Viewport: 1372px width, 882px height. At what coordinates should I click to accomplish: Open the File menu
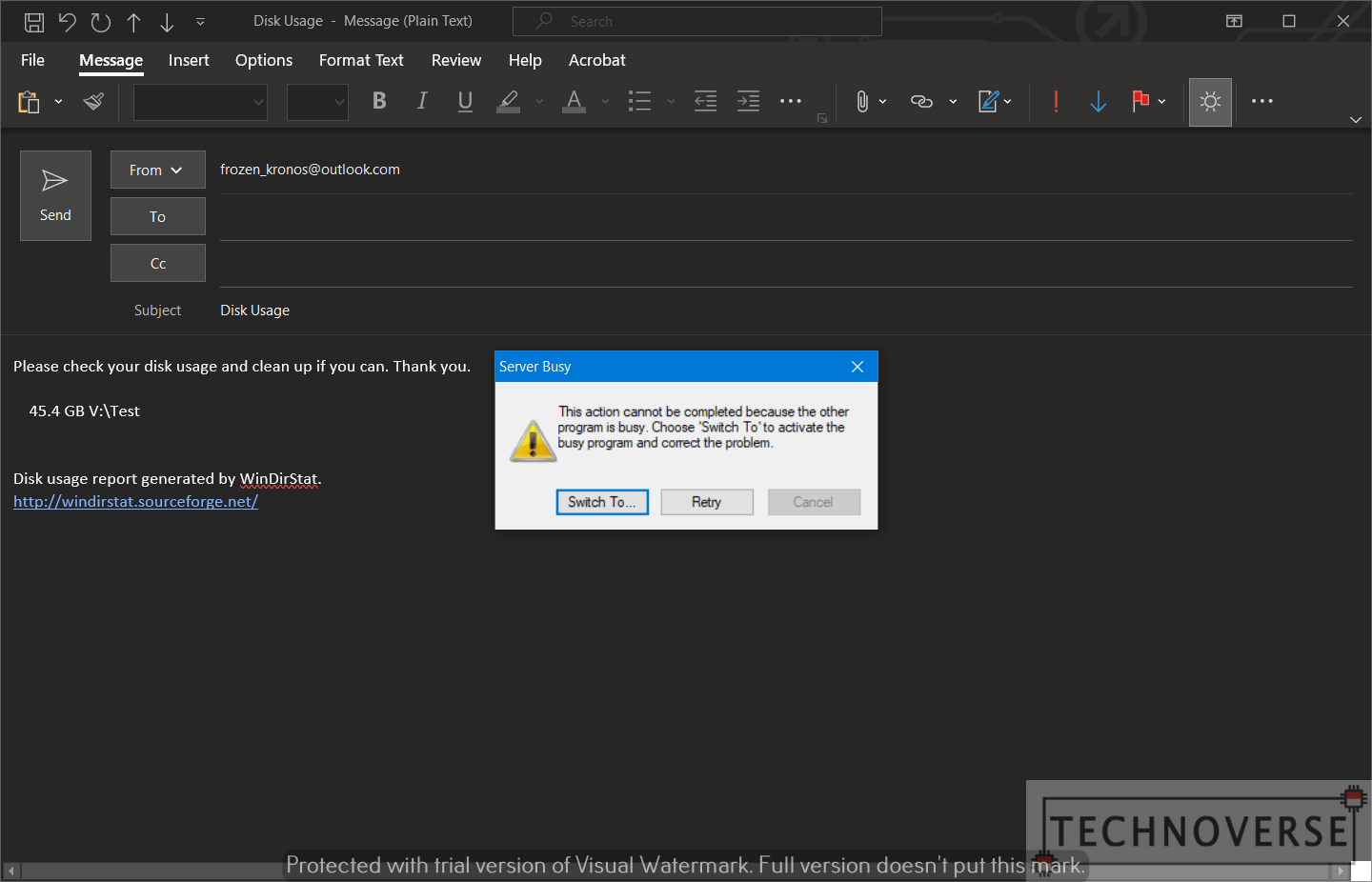click(32, 60)
